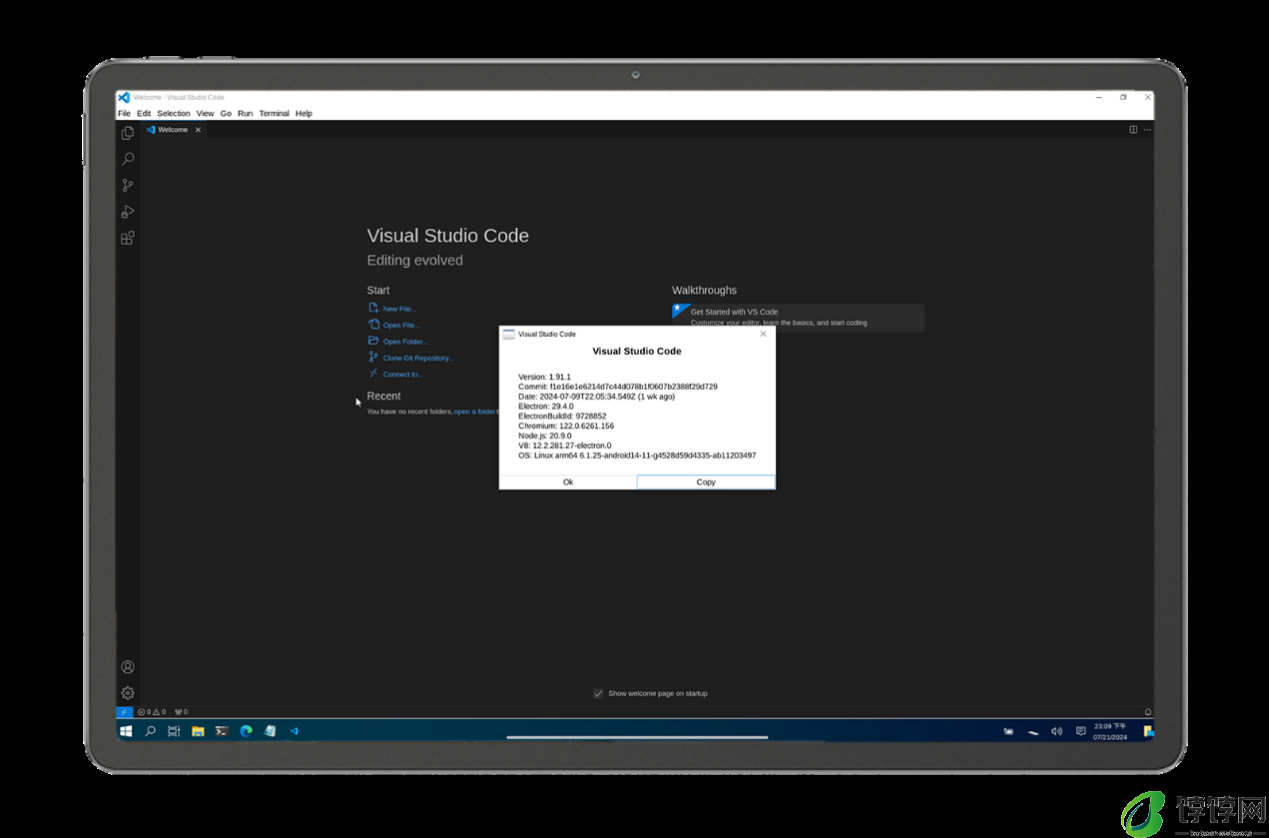The image size is (1269, 838).
Task: Click the 'Editing evolved' subtitle
Action: [x=415, y=260]
